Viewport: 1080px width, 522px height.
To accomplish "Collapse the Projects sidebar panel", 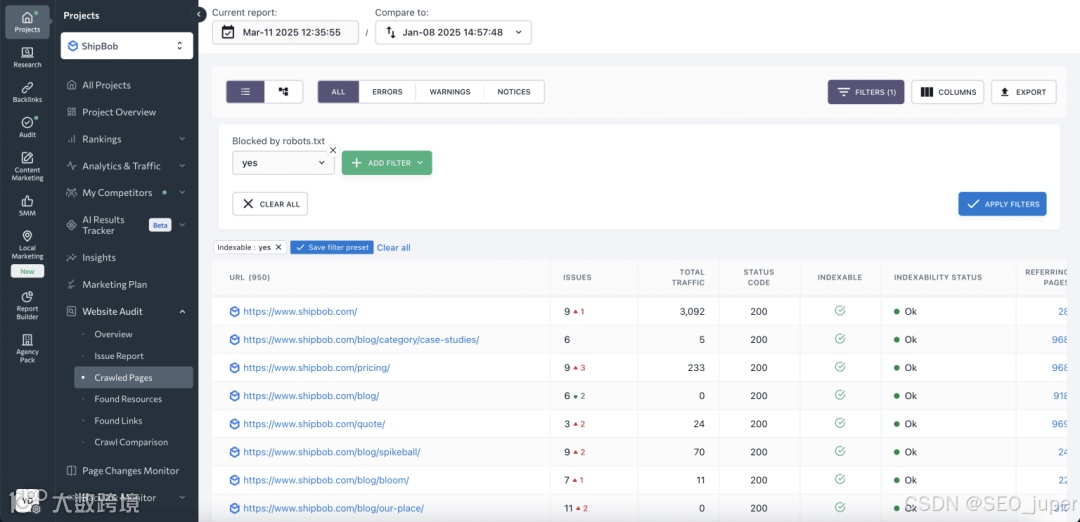I will (x=198, y=14).
